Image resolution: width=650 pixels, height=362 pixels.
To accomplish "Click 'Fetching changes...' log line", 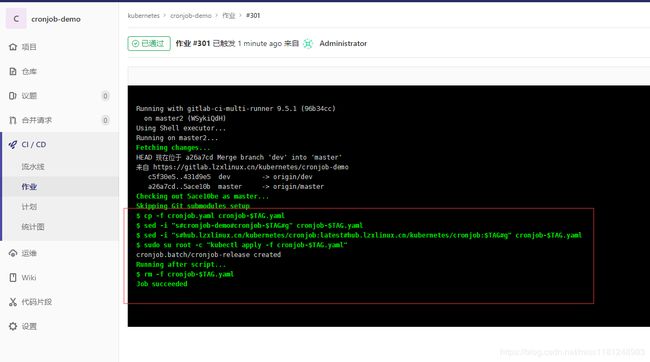I will [x=173, y=148].
